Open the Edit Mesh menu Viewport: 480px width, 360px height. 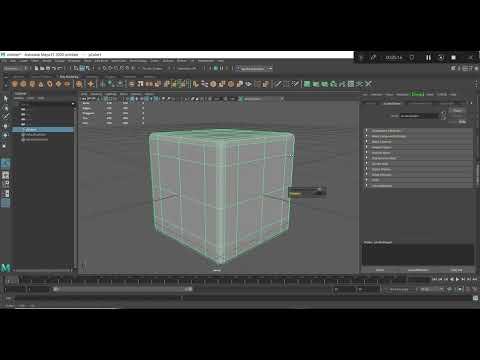click(101, 61)
